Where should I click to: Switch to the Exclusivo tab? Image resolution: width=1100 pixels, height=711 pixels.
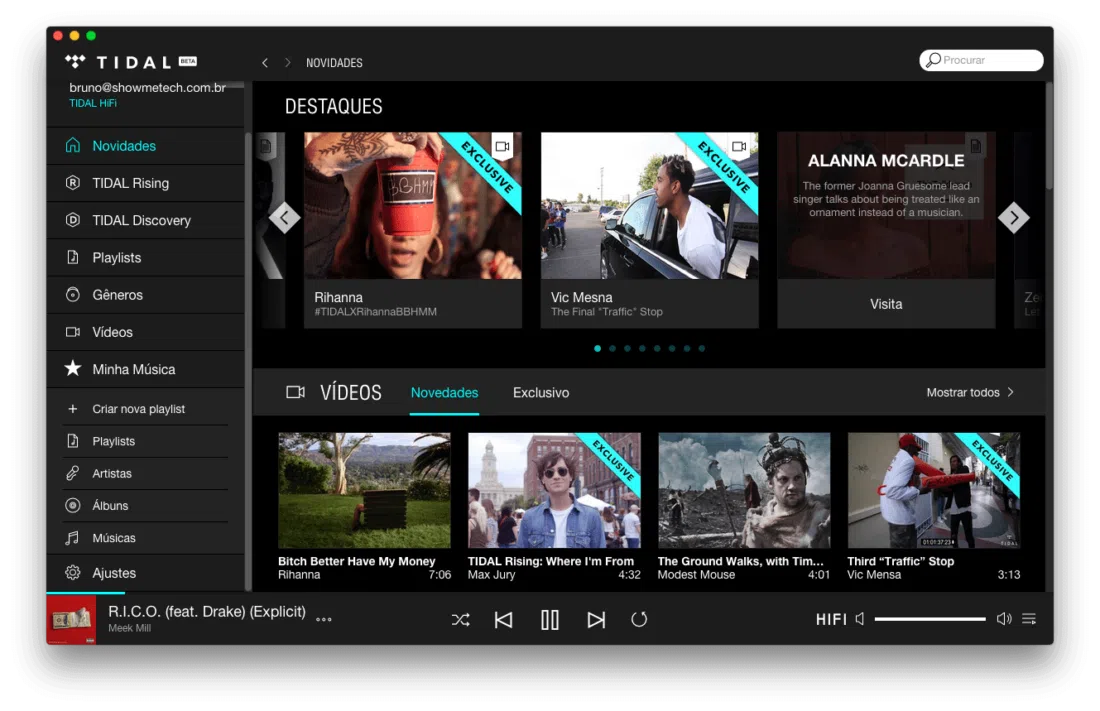tap(541, 393)
